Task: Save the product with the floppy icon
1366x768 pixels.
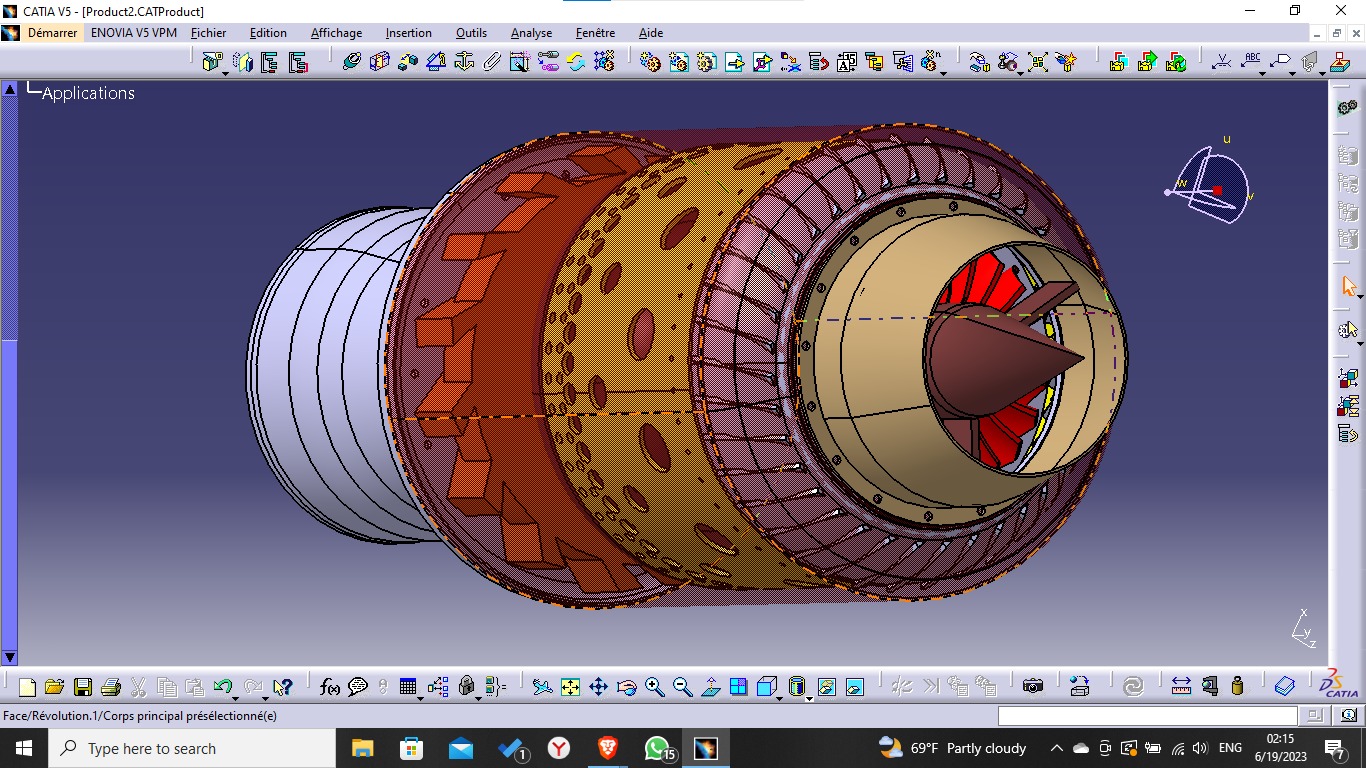Action: pyautogui.click(x=83, y=687)
